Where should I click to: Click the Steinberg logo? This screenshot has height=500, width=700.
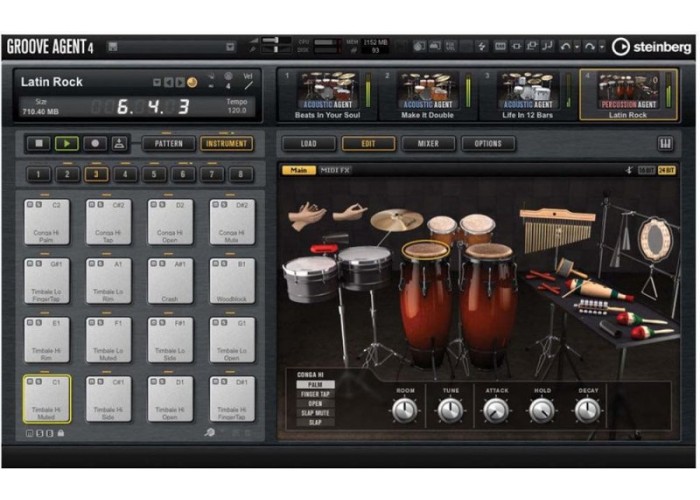tap(651, 47)
